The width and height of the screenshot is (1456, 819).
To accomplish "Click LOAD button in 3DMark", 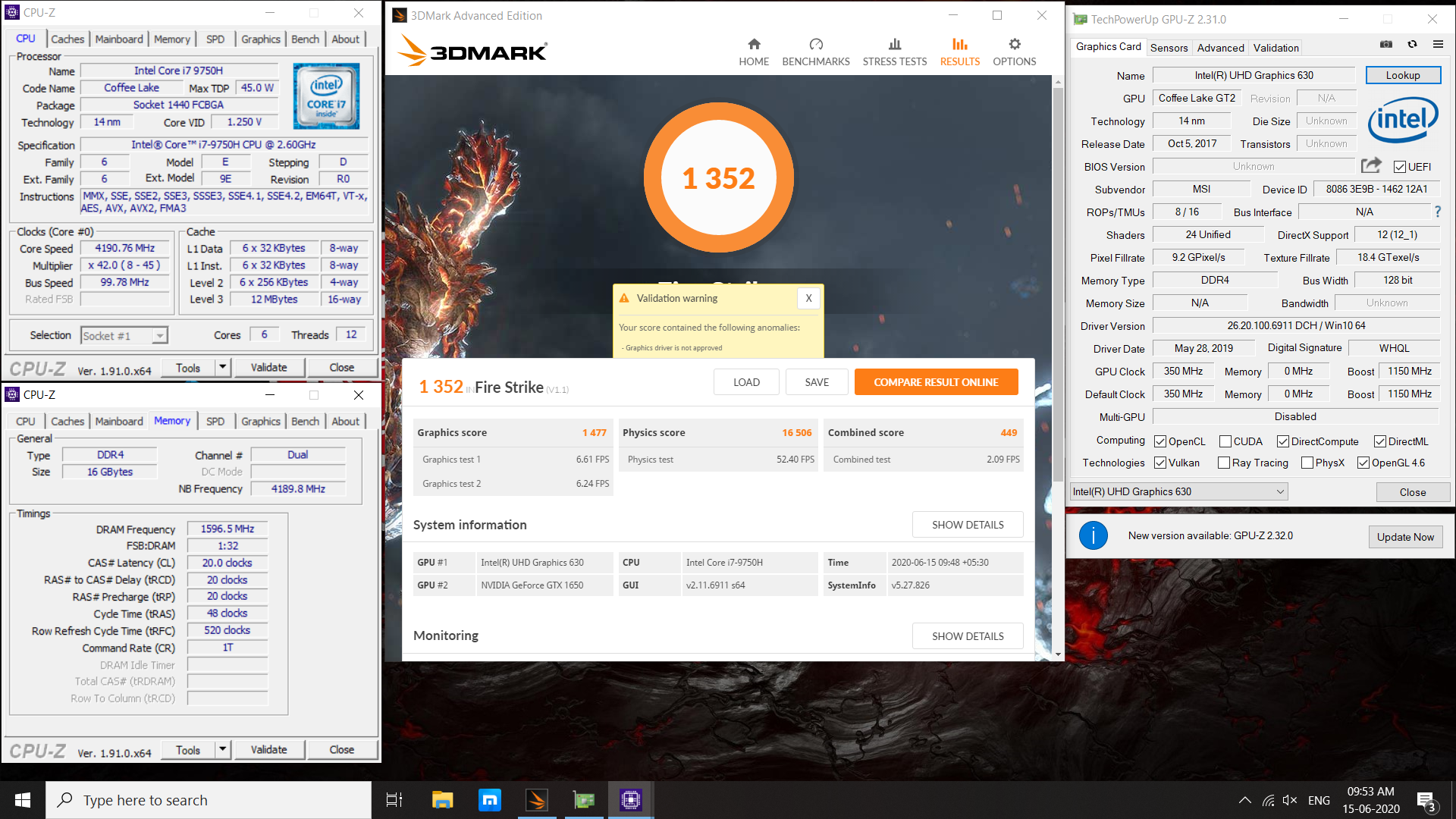I will point(746,382).
